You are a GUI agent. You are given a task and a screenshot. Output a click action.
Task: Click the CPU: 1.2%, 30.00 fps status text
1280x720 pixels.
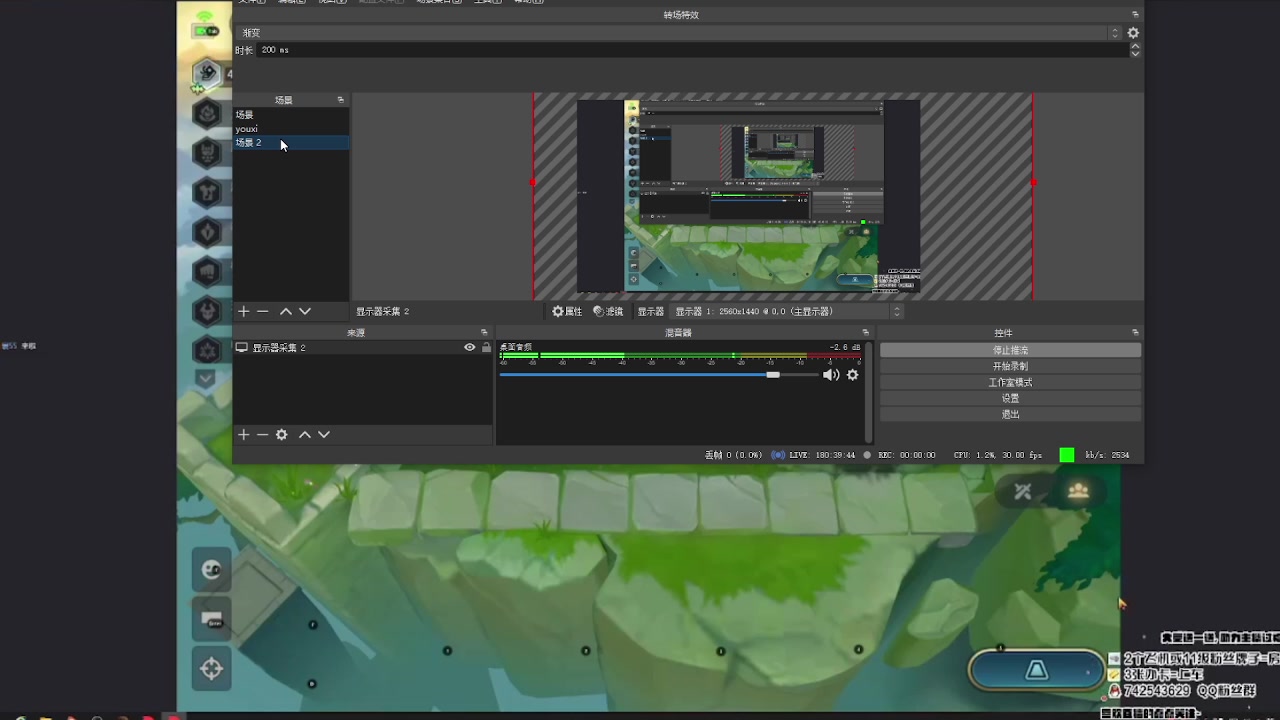click(x=997, y=455)
